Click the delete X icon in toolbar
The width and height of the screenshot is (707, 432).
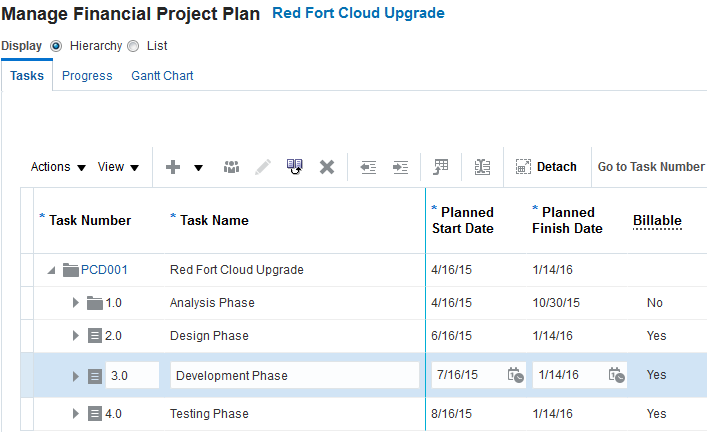coord(326,167)
